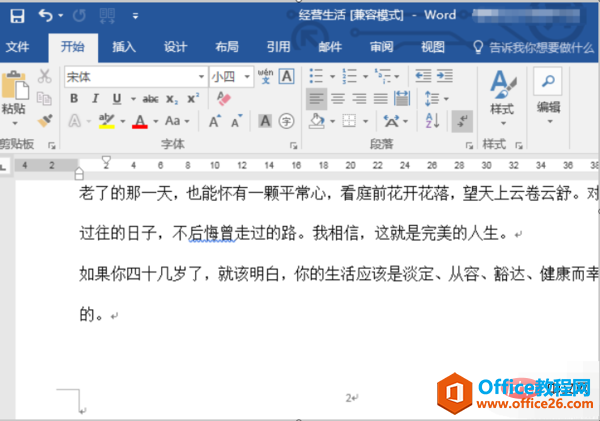
Task: Expand the 粘贴 options arrow
Action: 15,123
